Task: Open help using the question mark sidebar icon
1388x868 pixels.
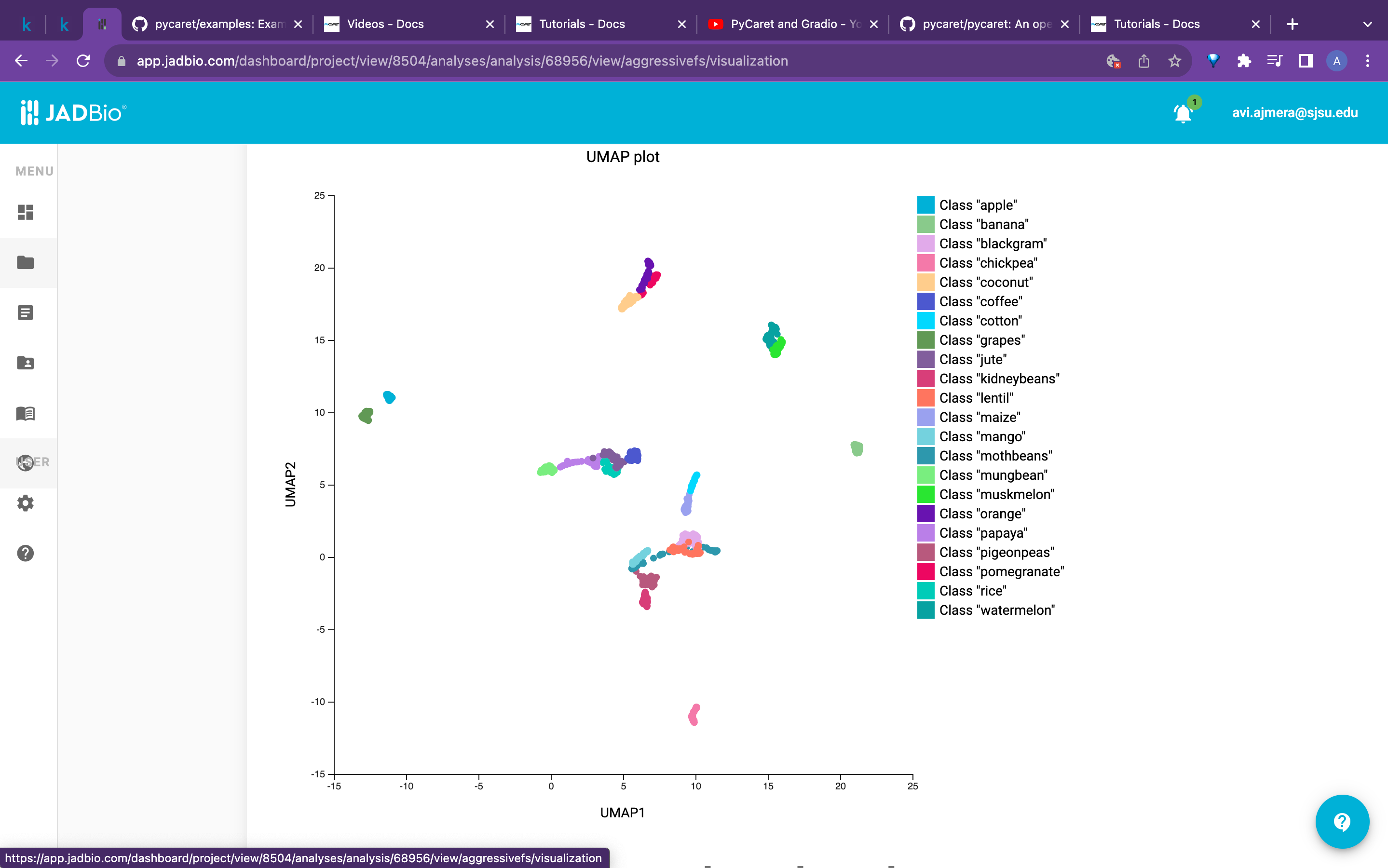Action: coord(25,553)
